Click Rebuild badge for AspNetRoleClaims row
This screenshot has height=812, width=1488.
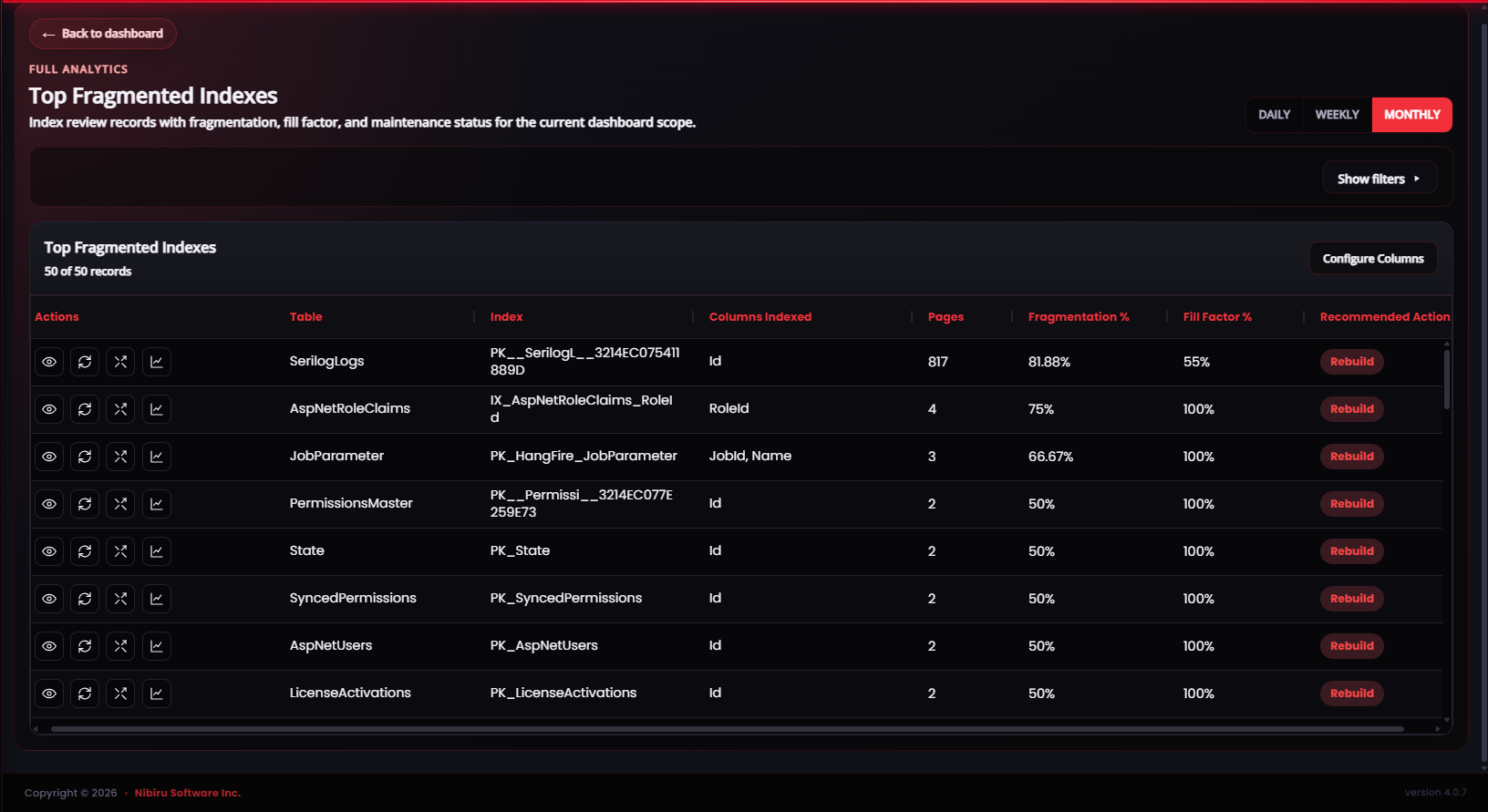[x=1352, y=409]
